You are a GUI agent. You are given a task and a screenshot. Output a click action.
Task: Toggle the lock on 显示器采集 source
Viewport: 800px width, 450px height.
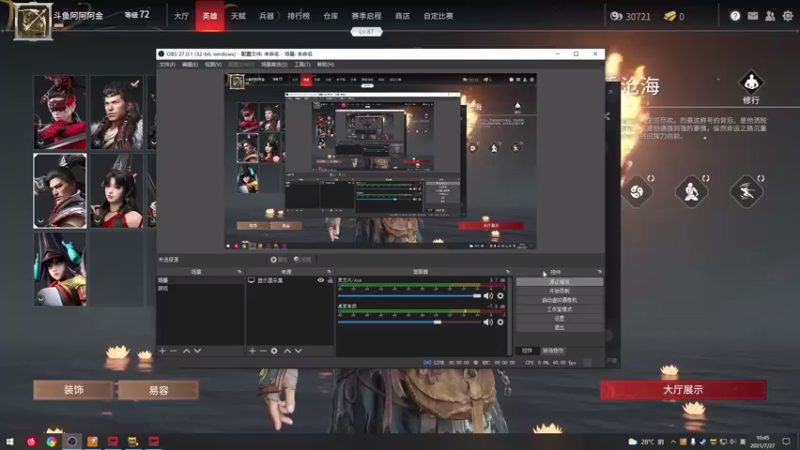pos(330,280)
